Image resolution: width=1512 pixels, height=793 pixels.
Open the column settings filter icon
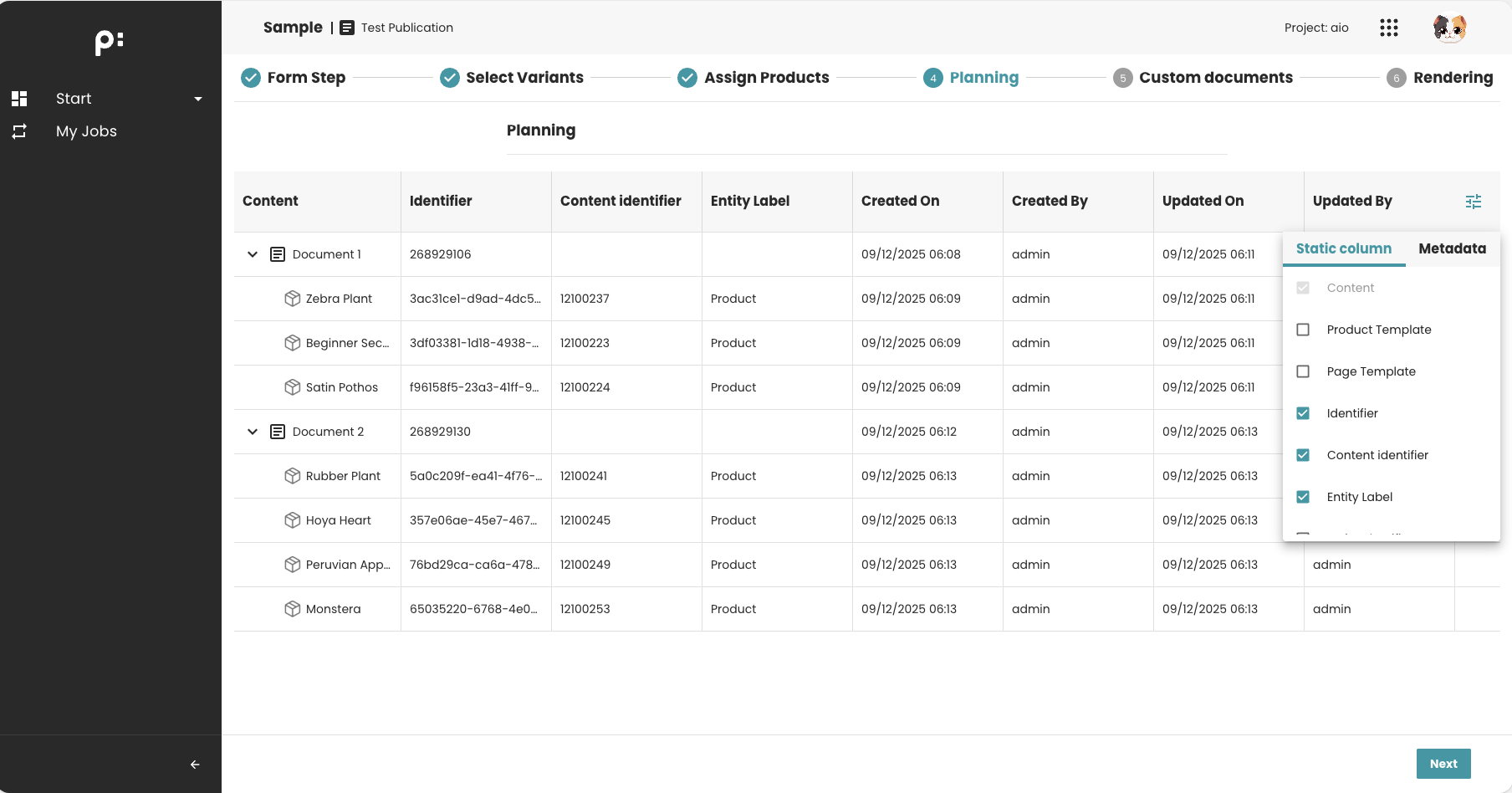pyautogui.click(x=1473, y=202)
